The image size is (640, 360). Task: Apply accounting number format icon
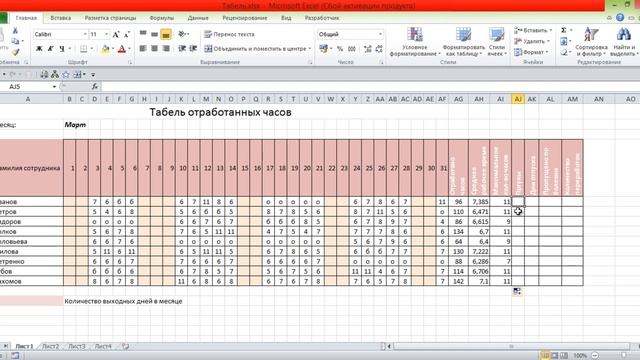pyautogui.click(x=324, y=49)
